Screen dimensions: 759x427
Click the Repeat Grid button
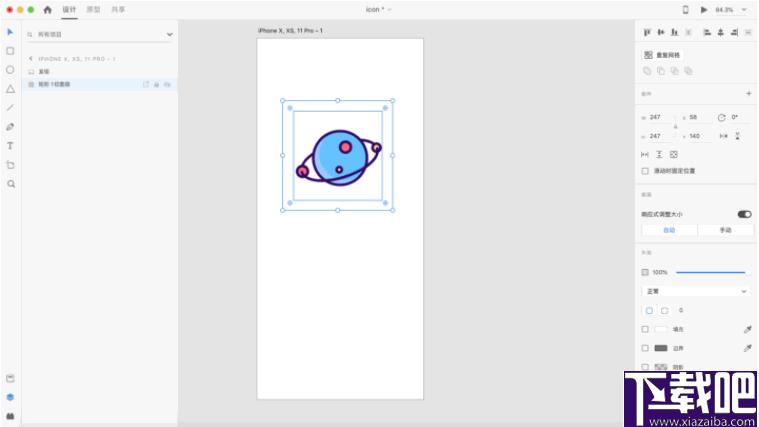[663, 55]
